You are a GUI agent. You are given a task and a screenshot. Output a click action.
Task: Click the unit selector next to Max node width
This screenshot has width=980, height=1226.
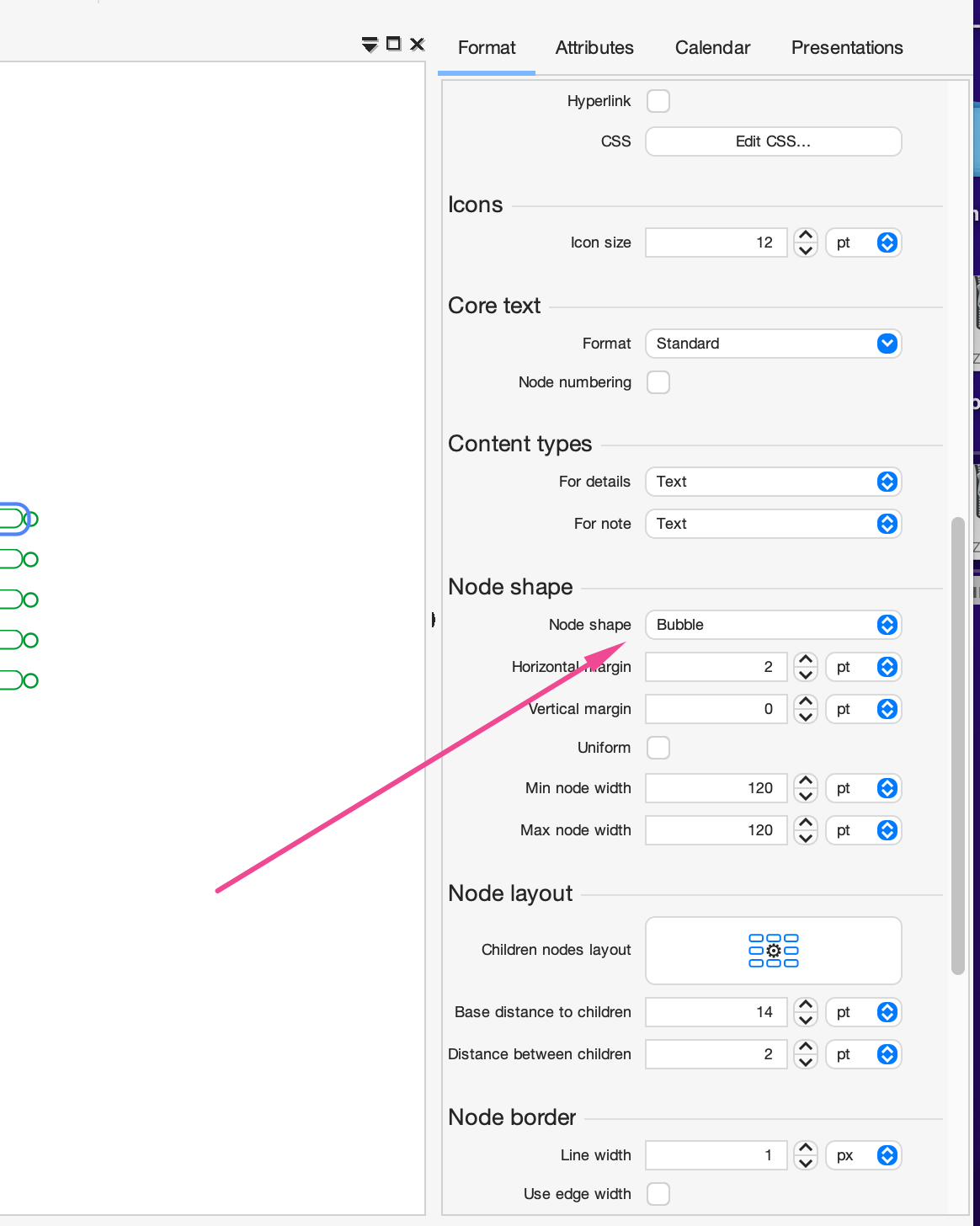click(863, 830)
